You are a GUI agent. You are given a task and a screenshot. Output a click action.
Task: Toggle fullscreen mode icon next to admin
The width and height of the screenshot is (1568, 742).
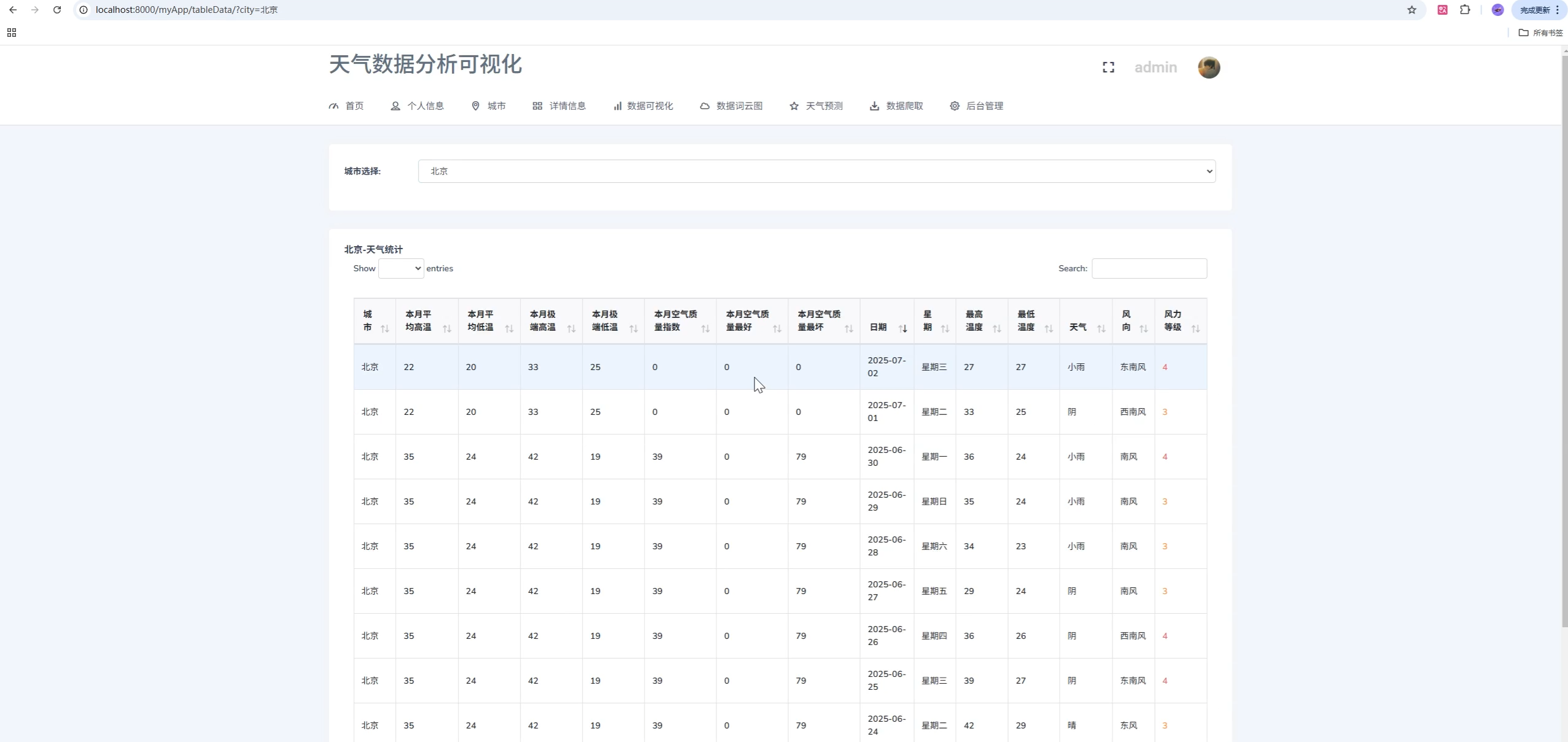1108,68
